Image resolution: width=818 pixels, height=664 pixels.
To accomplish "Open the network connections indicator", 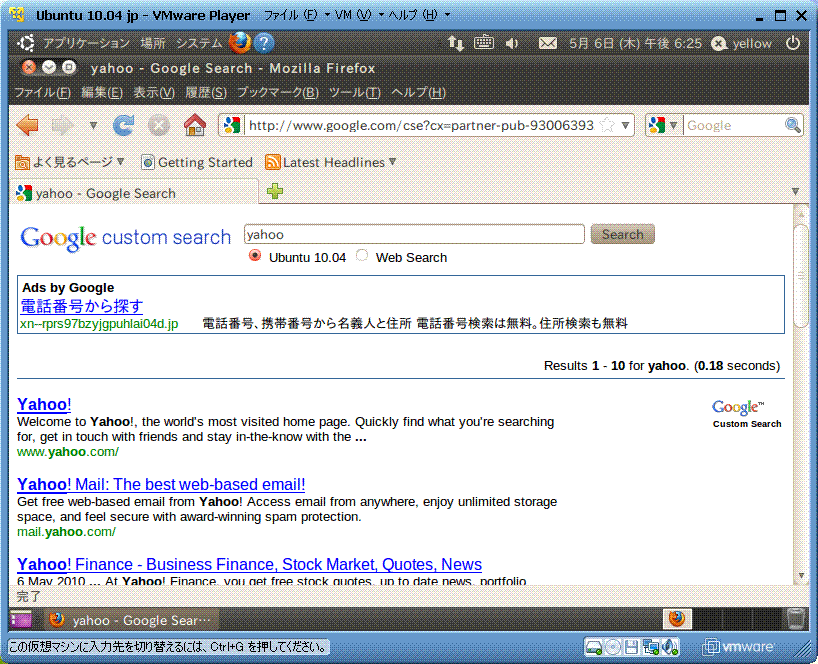I will [x=455, y=43].
